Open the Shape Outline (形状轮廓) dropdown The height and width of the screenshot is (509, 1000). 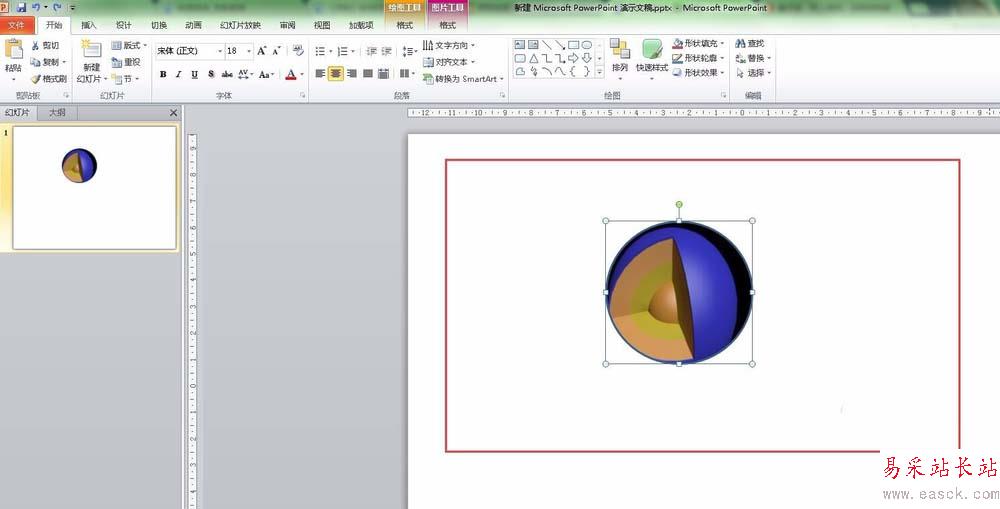698,58
